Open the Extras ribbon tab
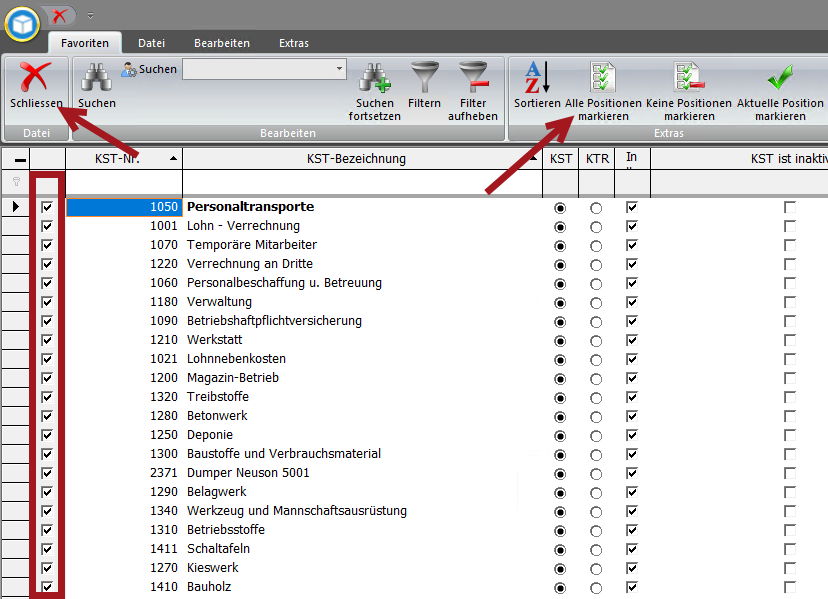Image resolution: width=828 pixels, height=599 pixels. (x=294, y=43)
